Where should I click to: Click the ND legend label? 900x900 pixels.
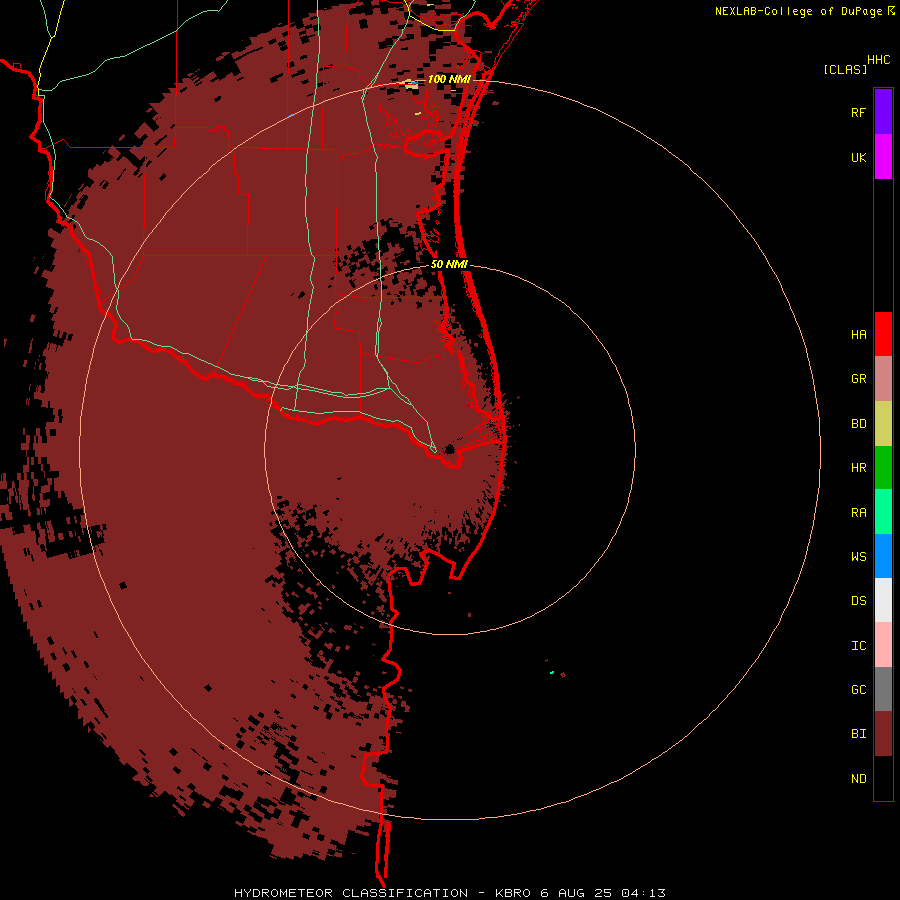(858, 779)
